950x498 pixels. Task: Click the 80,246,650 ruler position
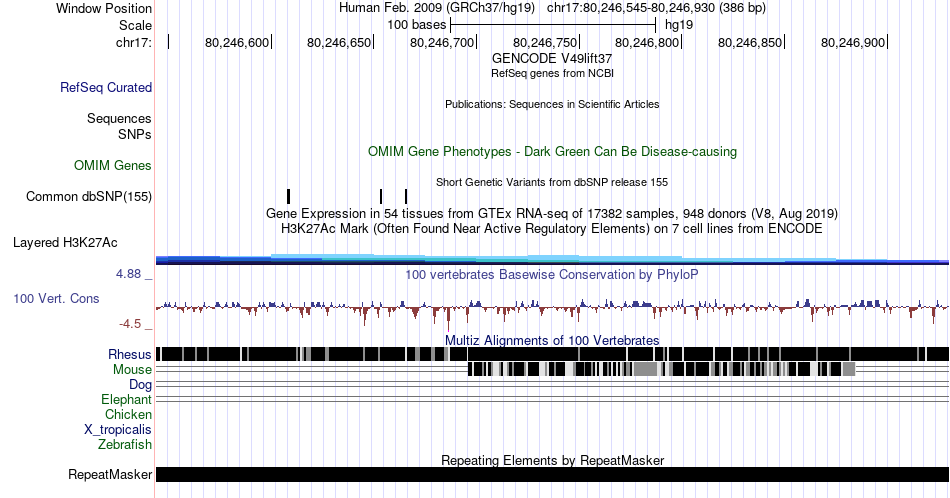(x=339, y=42)
